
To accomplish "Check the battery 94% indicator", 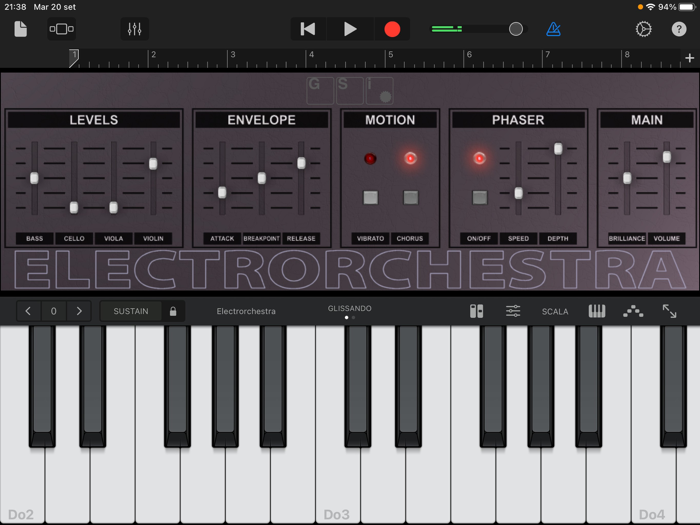I will (676, 7).
